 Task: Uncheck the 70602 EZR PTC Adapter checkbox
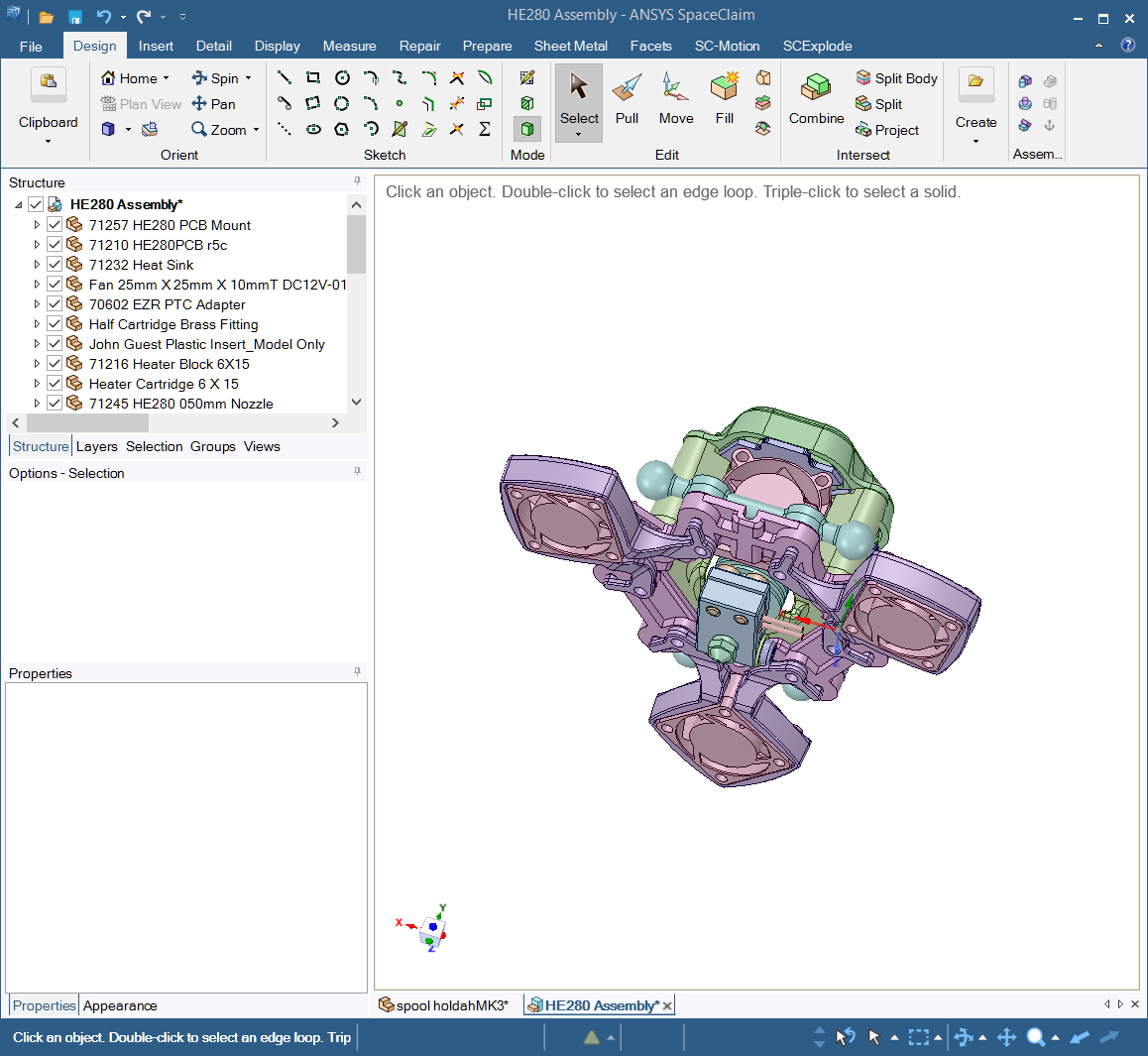[x=55, y=304]
